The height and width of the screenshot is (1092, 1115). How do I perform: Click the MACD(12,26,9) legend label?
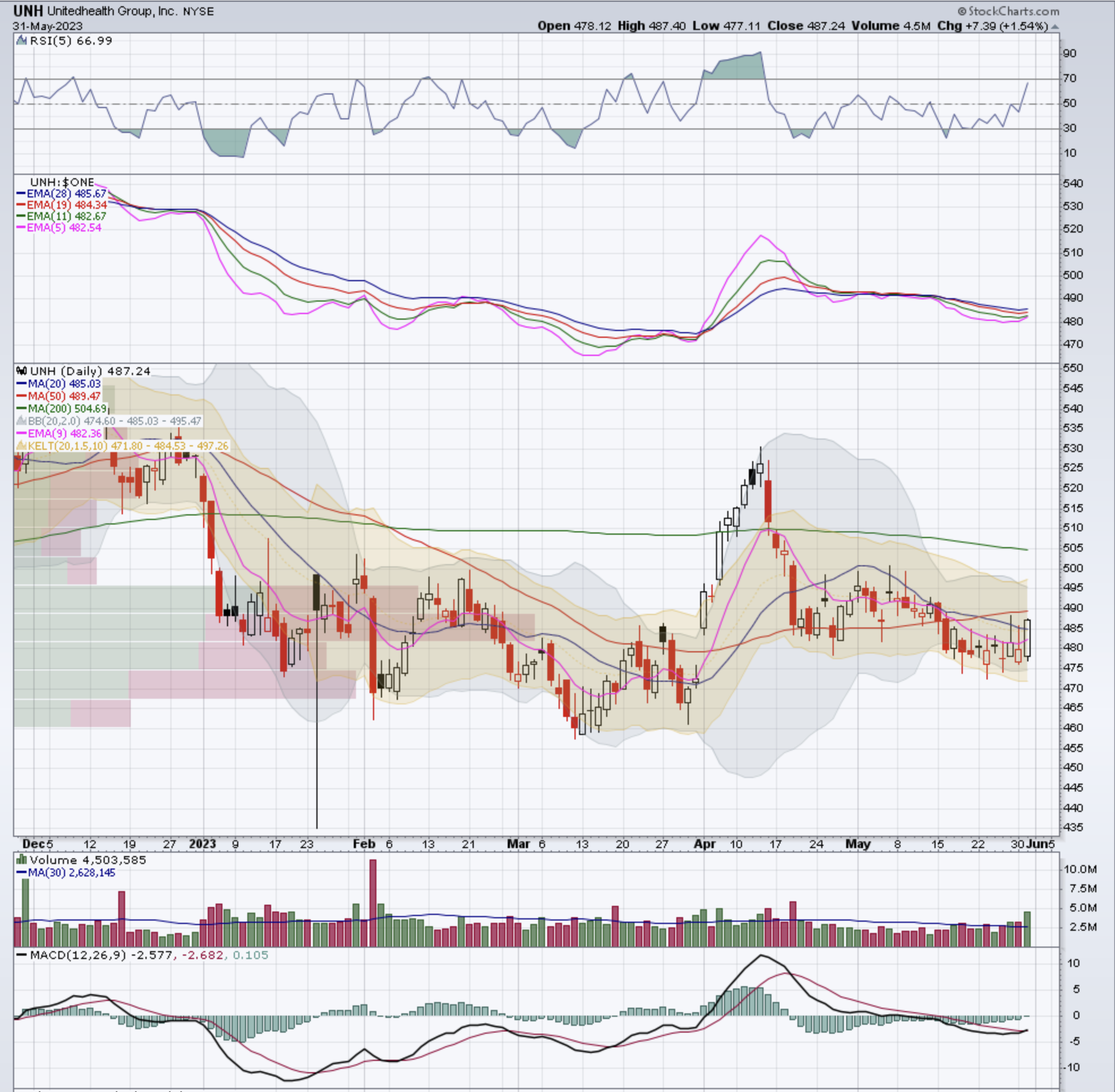tap(78, 955)
